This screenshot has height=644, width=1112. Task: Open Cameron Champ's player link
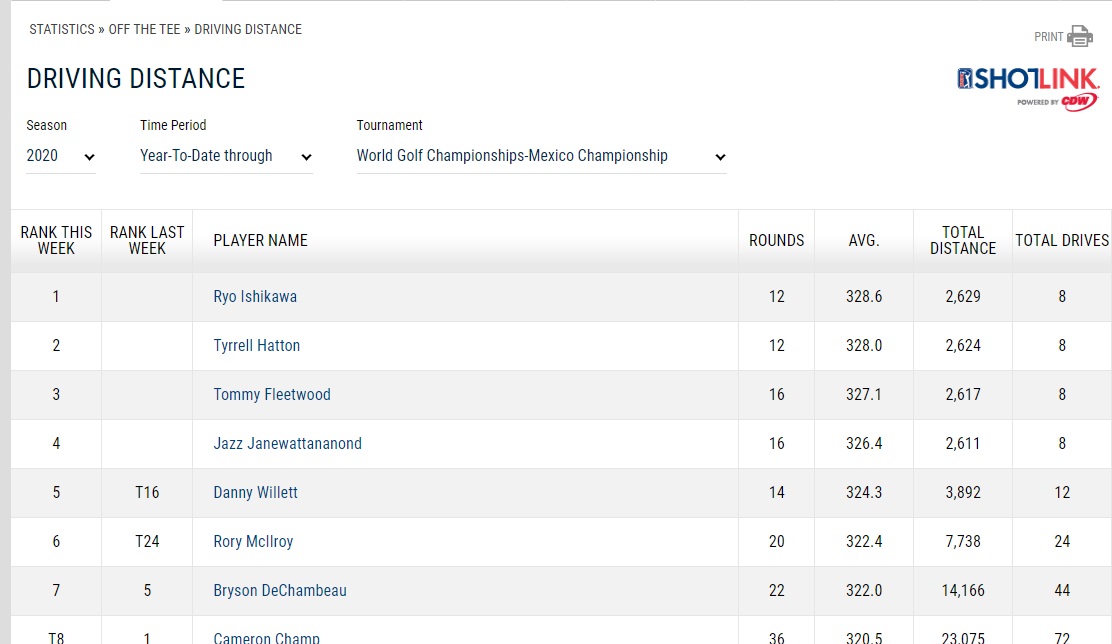coord(267,637)
